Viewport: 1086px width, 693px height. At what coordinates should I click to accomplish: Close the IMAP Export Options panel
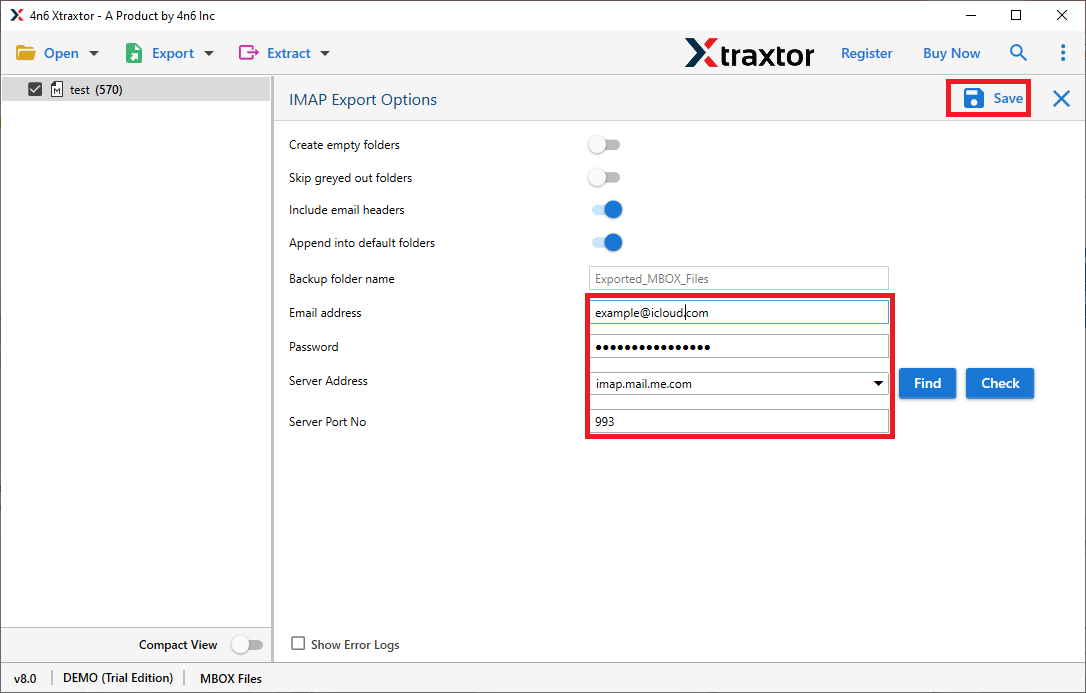coord(1061,98)
